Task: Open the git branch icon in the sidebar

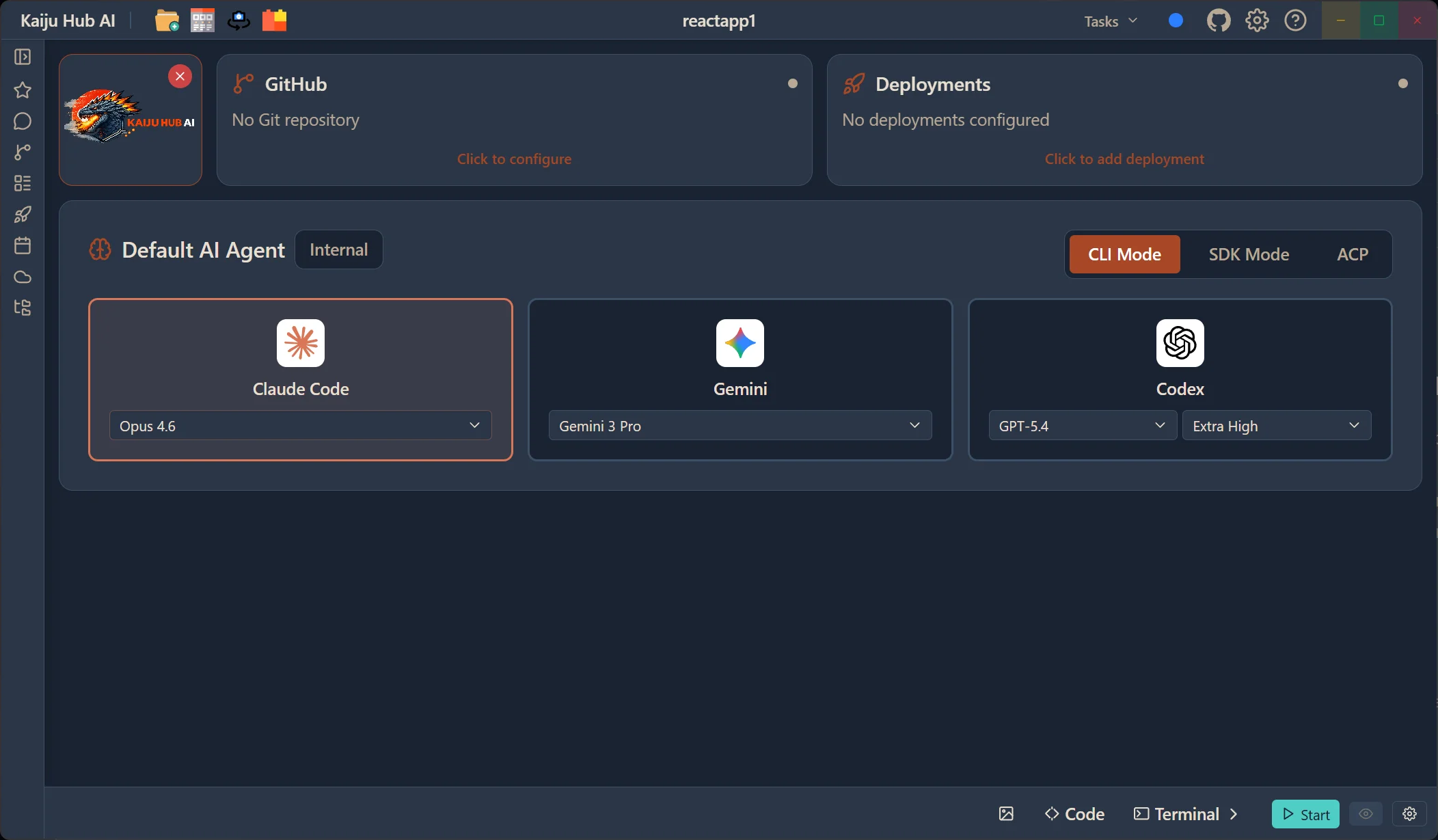Action: (x=23, y=152)
